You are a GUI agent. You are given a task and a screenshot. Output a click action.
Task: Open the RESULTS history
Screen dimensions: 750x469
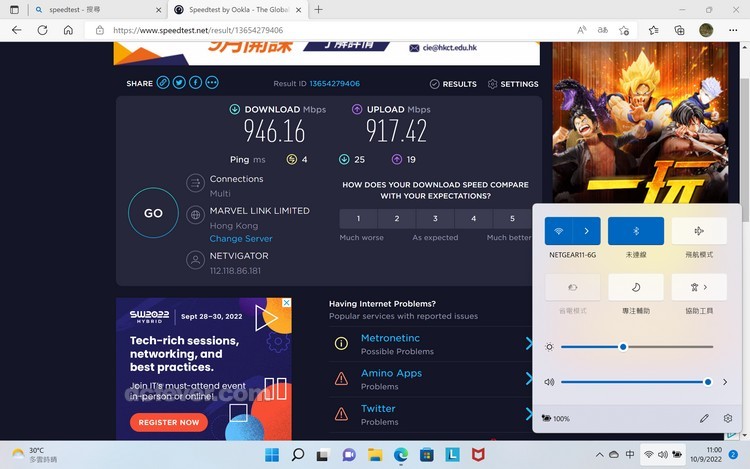pyautogui.click(x=453, y=84)
